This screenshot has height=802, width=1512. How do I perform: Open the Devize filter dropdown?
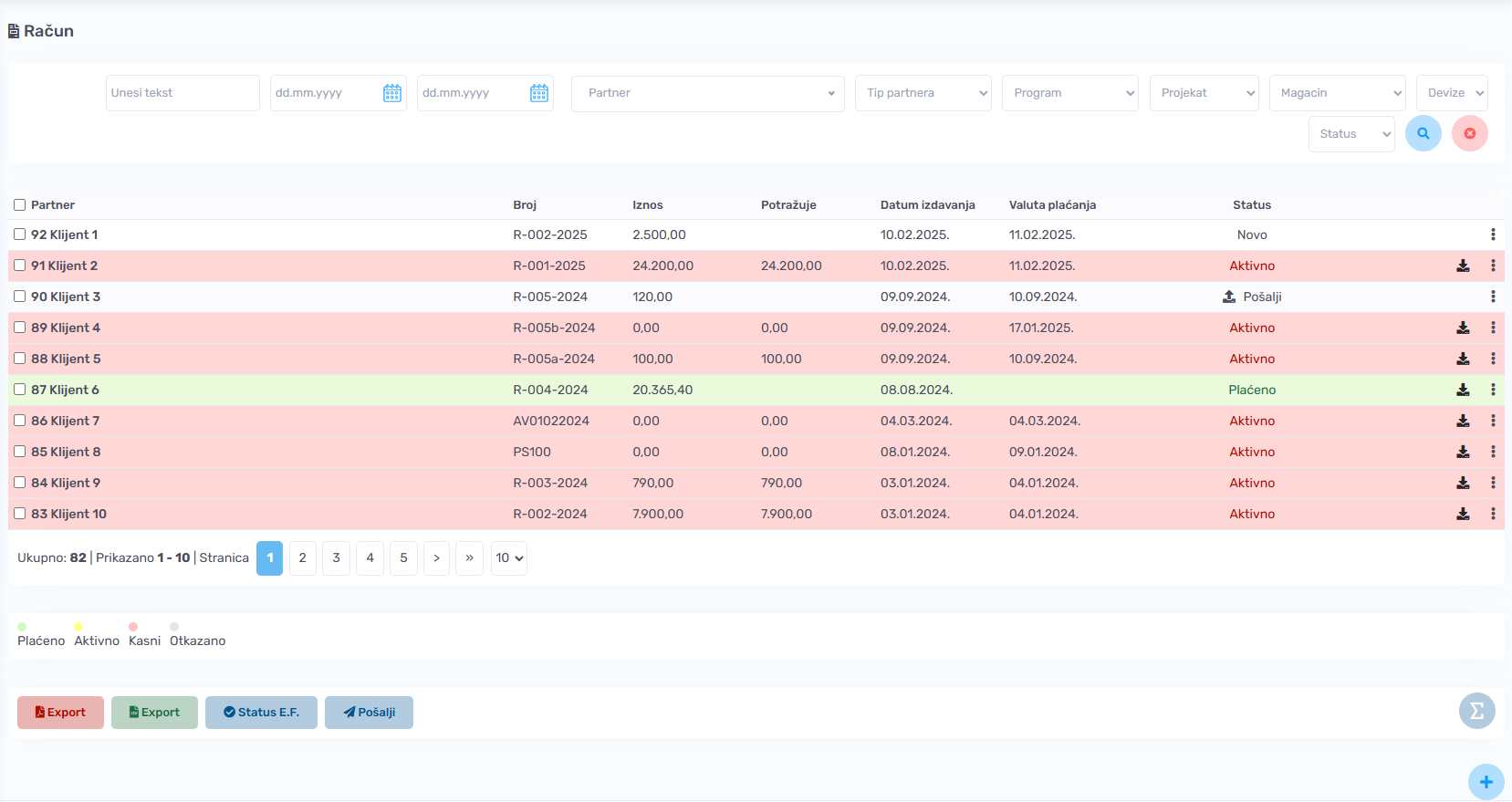point(1452,93)
